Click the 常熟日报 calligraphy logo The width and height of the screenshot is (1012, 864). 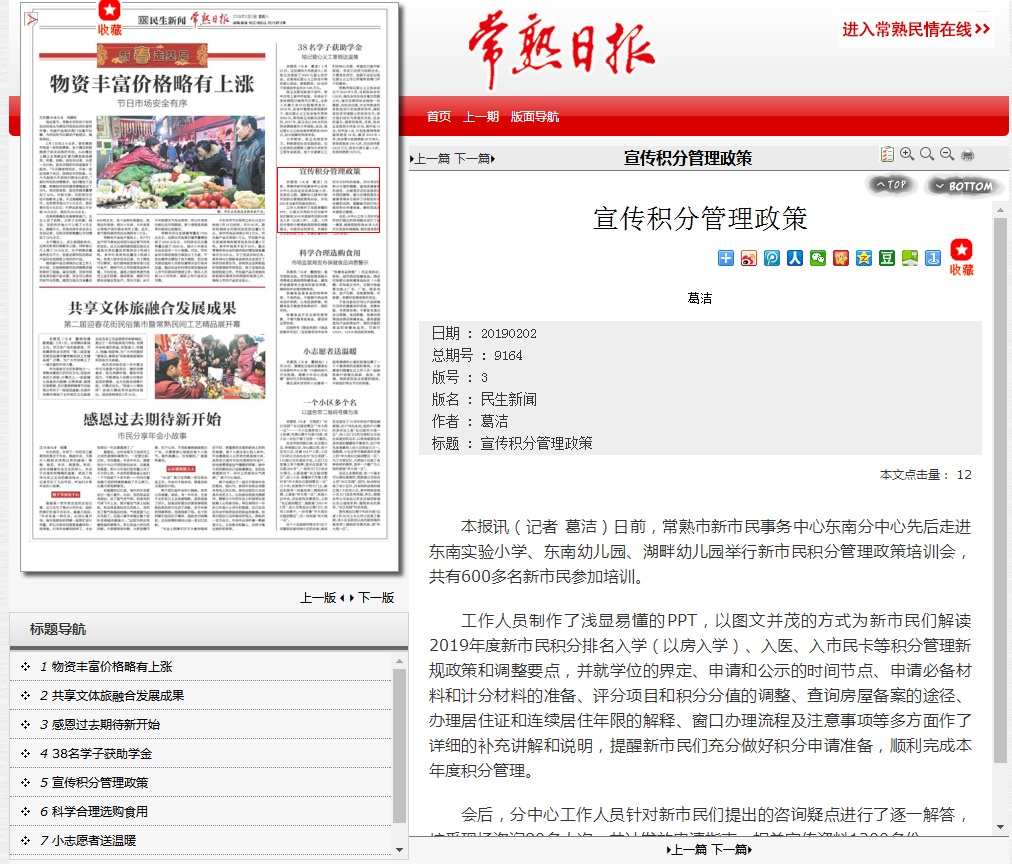(562, 49)
